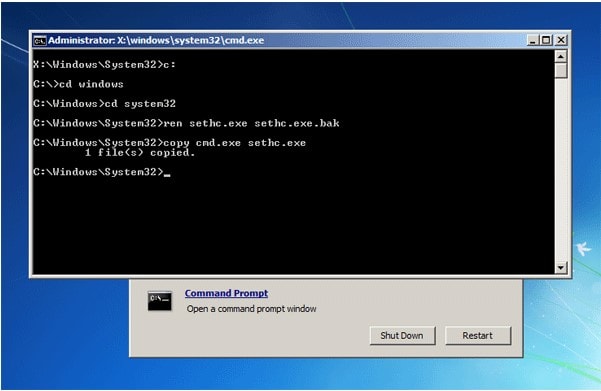
Task: Click the Shut Down button
Action: pyautogui.click(x=402, y=335)
